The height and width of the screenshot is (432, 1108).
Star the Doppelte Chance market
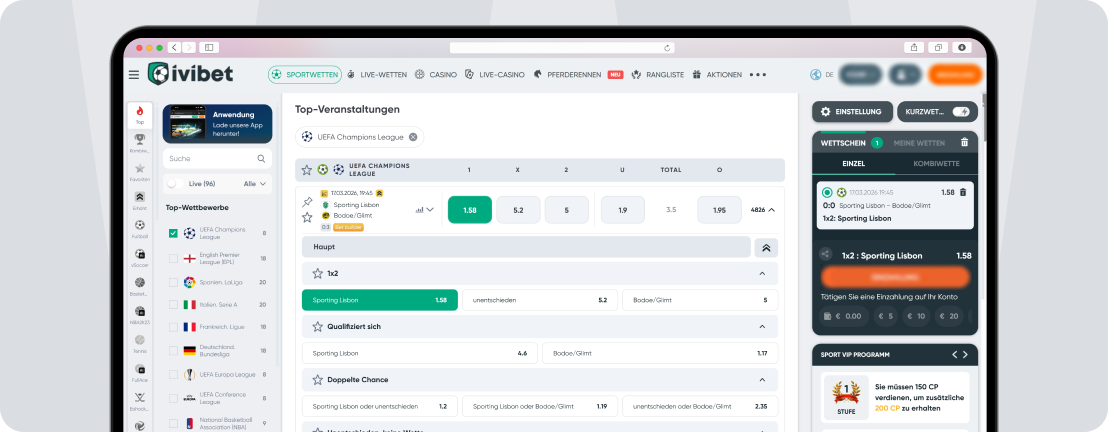318,380
